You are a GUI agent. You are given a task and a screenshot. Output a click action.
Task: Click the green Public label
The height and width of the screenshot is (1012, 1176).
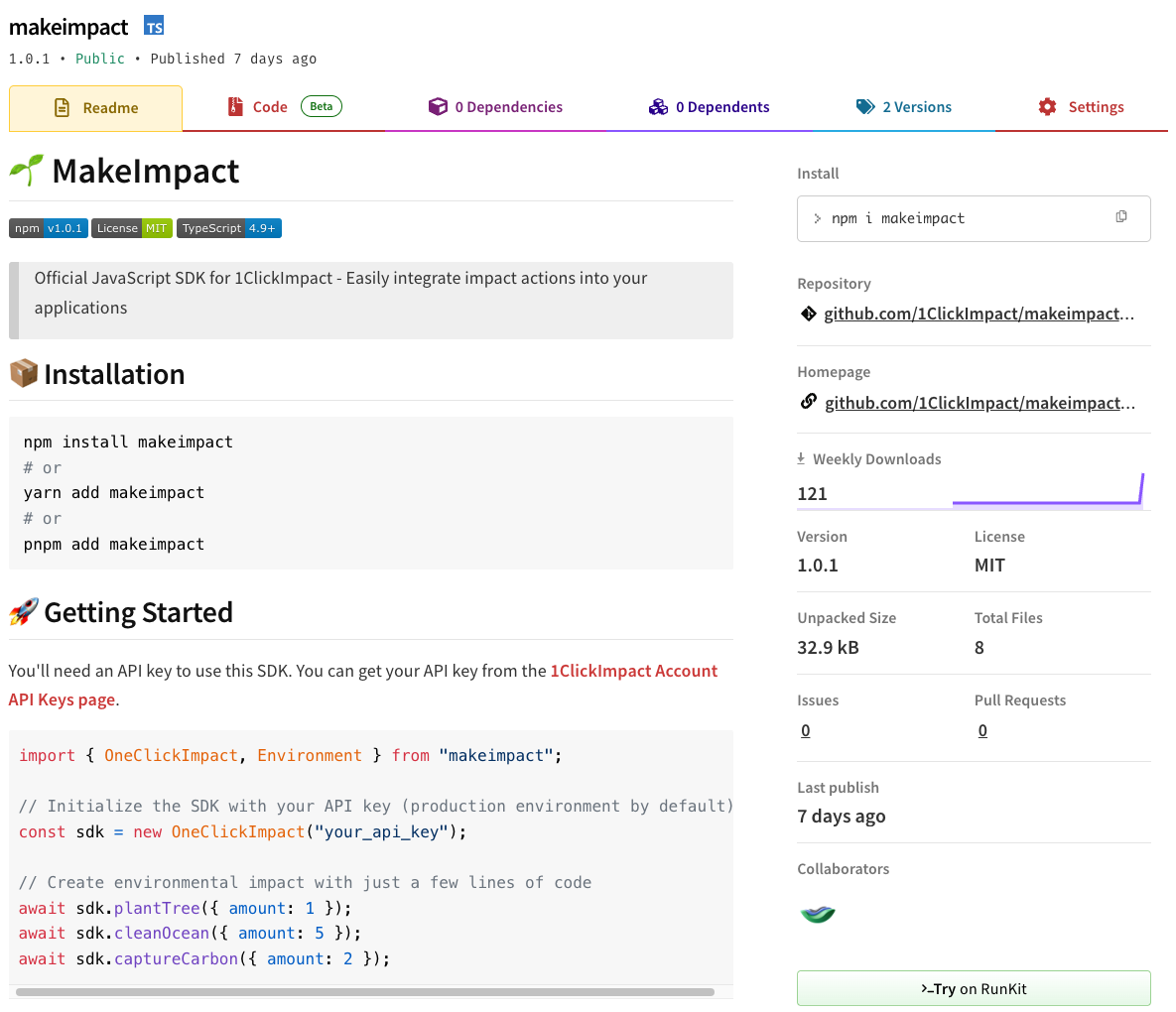(100, 59)
